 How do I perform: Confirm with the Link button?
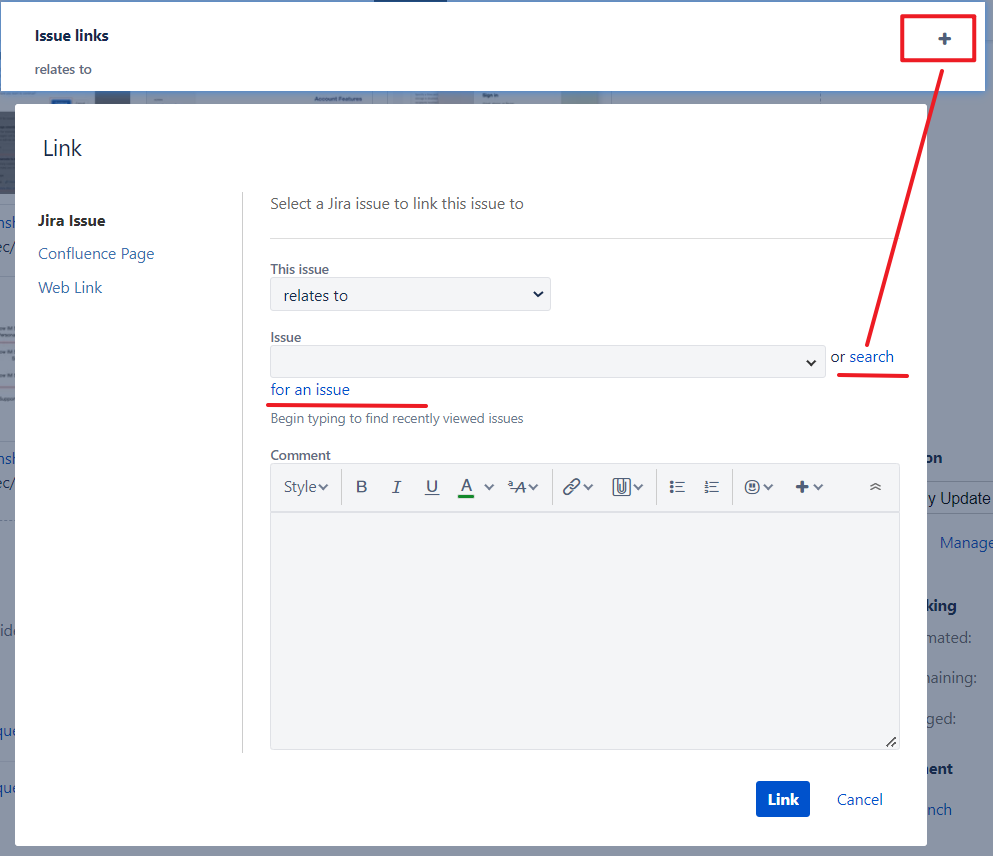[783, 799]
